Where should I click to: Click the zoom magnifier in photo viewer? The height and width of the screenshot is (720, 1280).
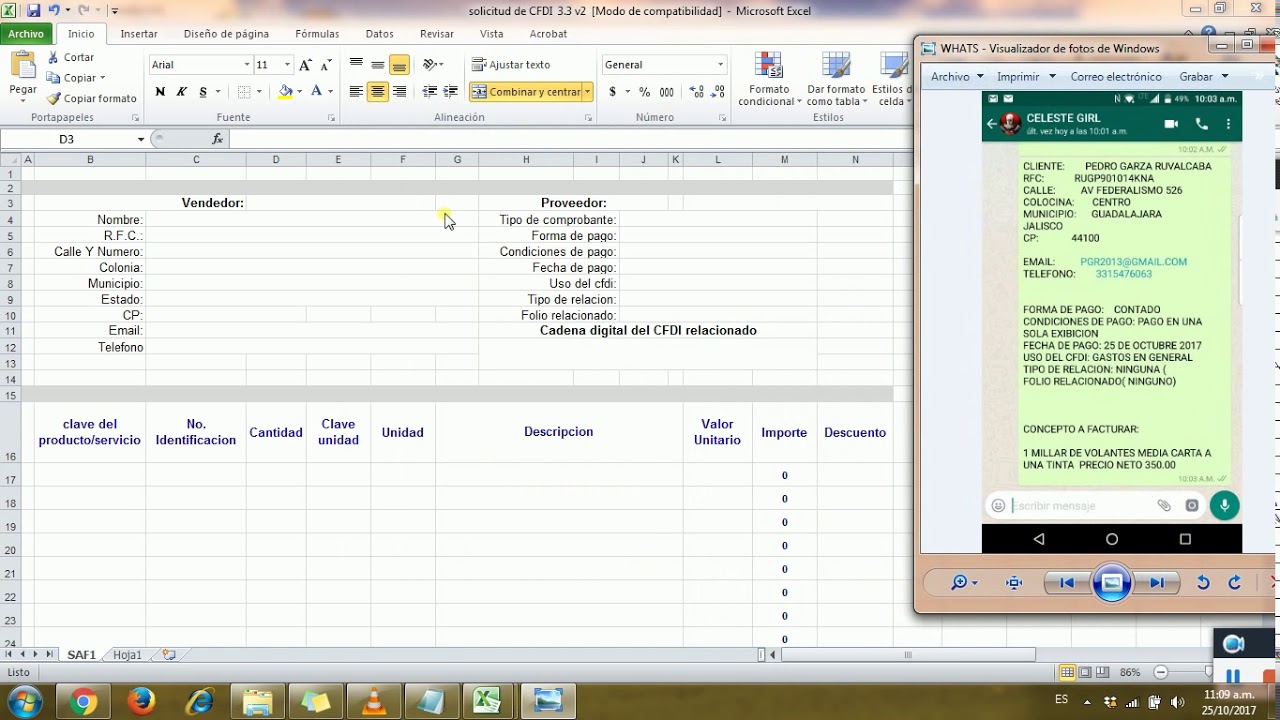(960, 583)
